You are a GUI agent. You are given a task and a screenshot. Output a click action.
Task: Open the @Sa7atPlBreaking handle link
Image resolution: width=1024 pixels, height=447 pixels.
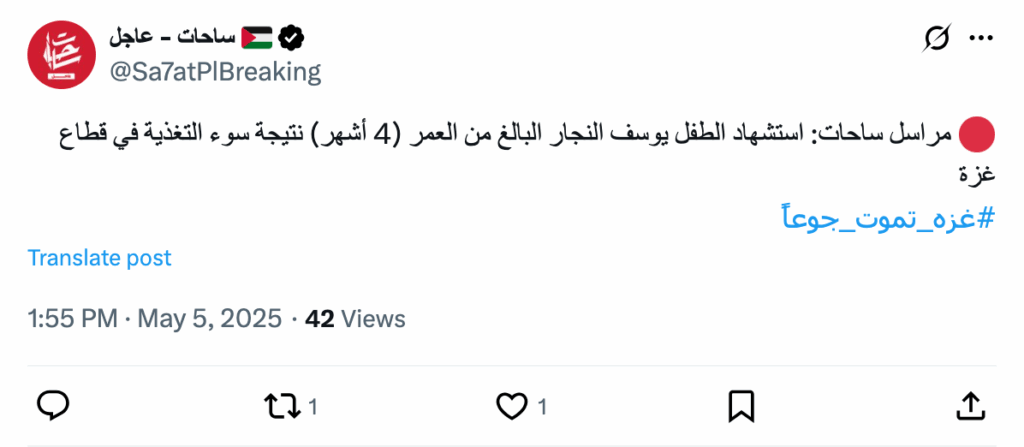coord(215,71)
